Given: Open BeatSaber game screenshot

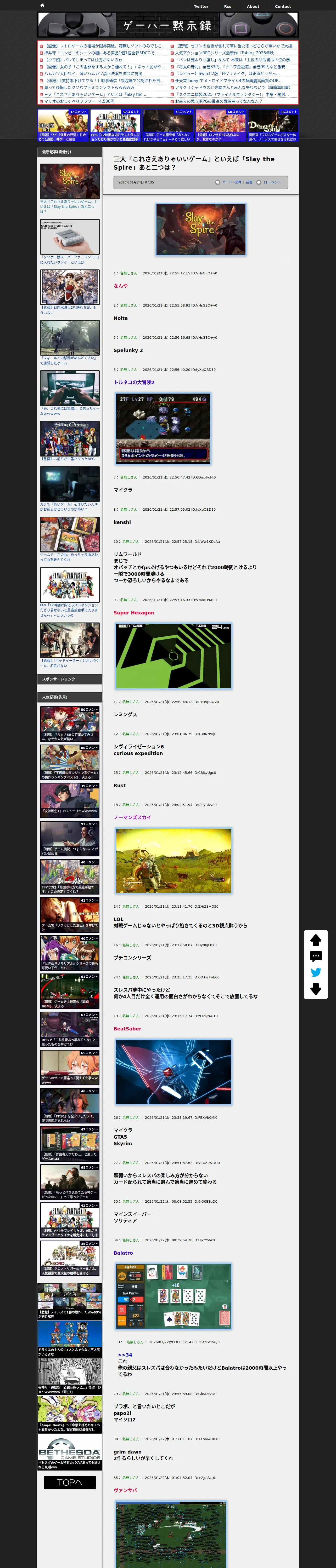Looking at the screenshot, I should (174, 1072).
